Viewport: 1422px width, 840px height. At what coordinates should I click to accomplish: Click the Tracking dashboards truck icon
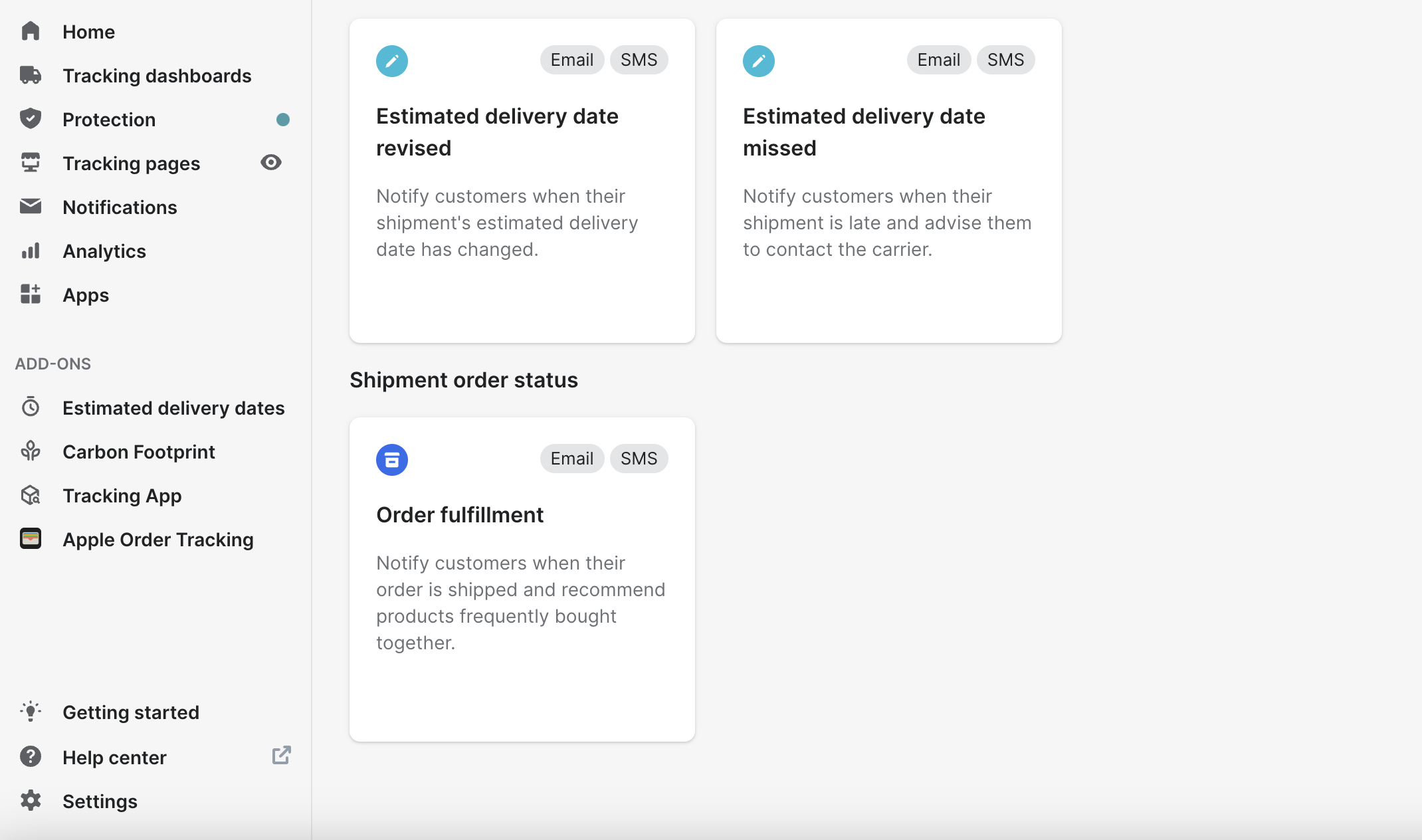pyautogui.click(x=31, y=75)
